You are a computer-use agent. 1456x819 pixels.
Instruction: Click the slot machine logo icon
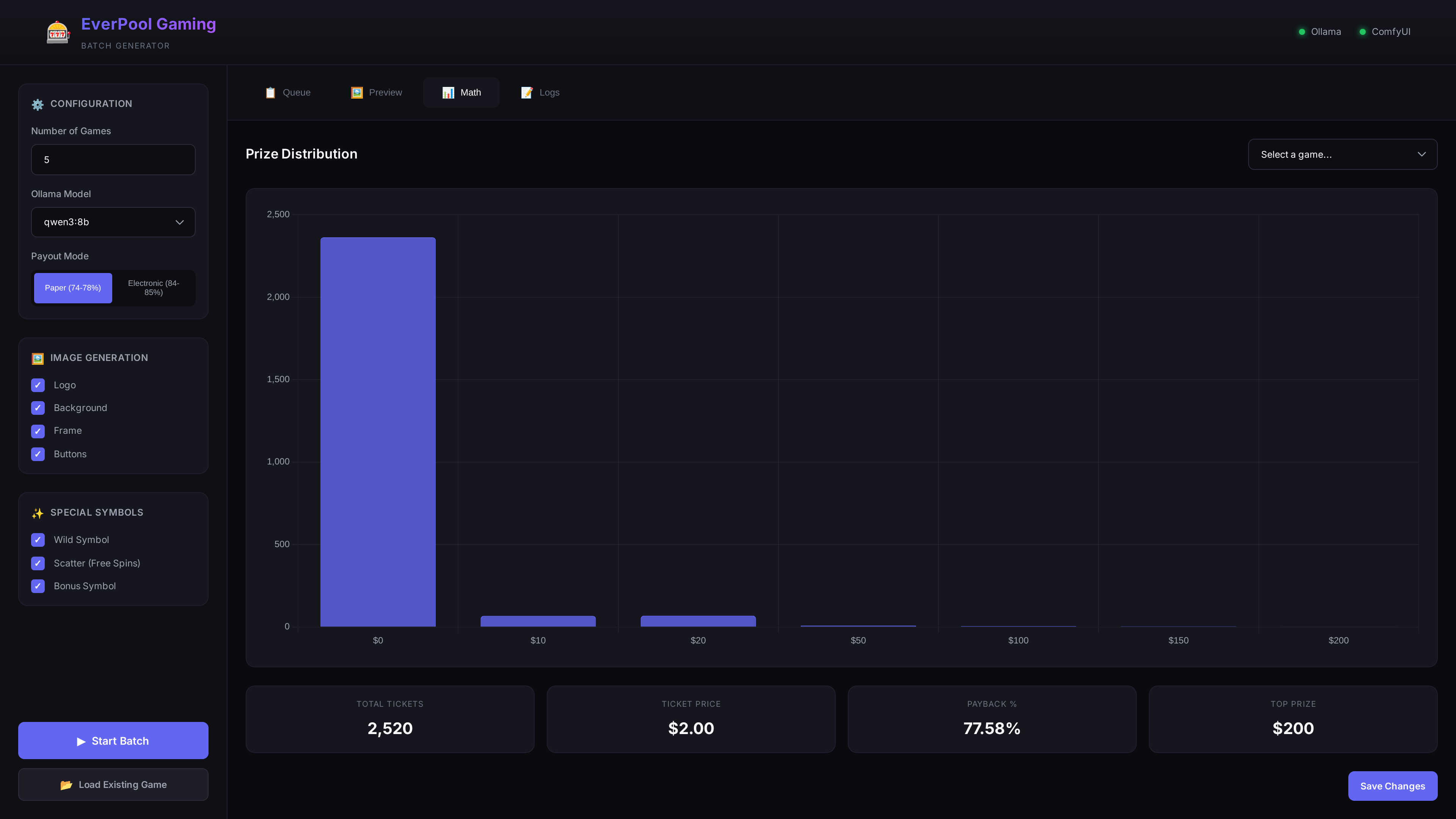(58, 32)
